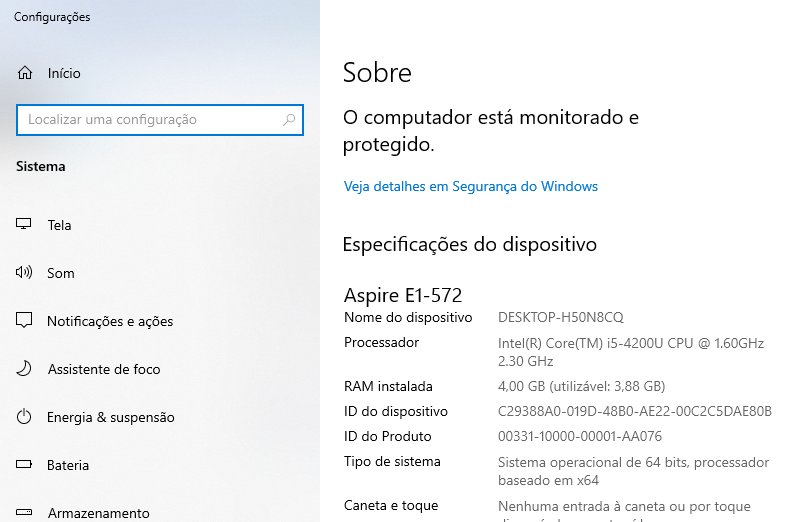Screen dimensions: 796x522
Task: Click the Armazenamento drive icon
Action: 24,512
